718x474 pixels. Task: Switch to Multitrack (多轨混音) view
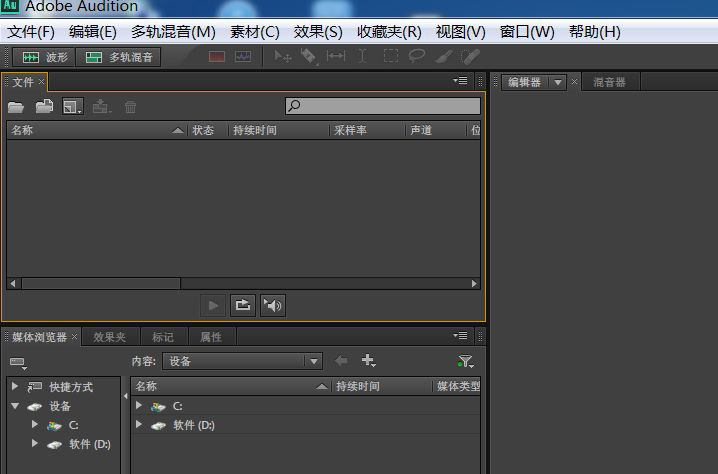coord(119,57)
